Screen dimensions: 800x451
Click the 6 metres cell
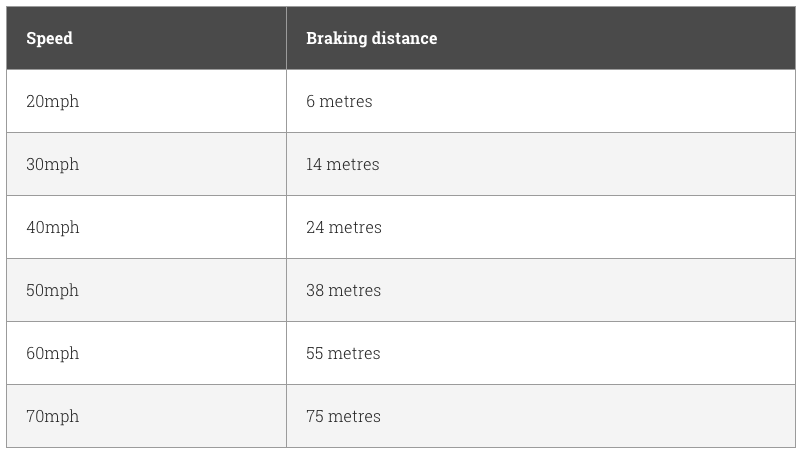(x=339, y=101)
